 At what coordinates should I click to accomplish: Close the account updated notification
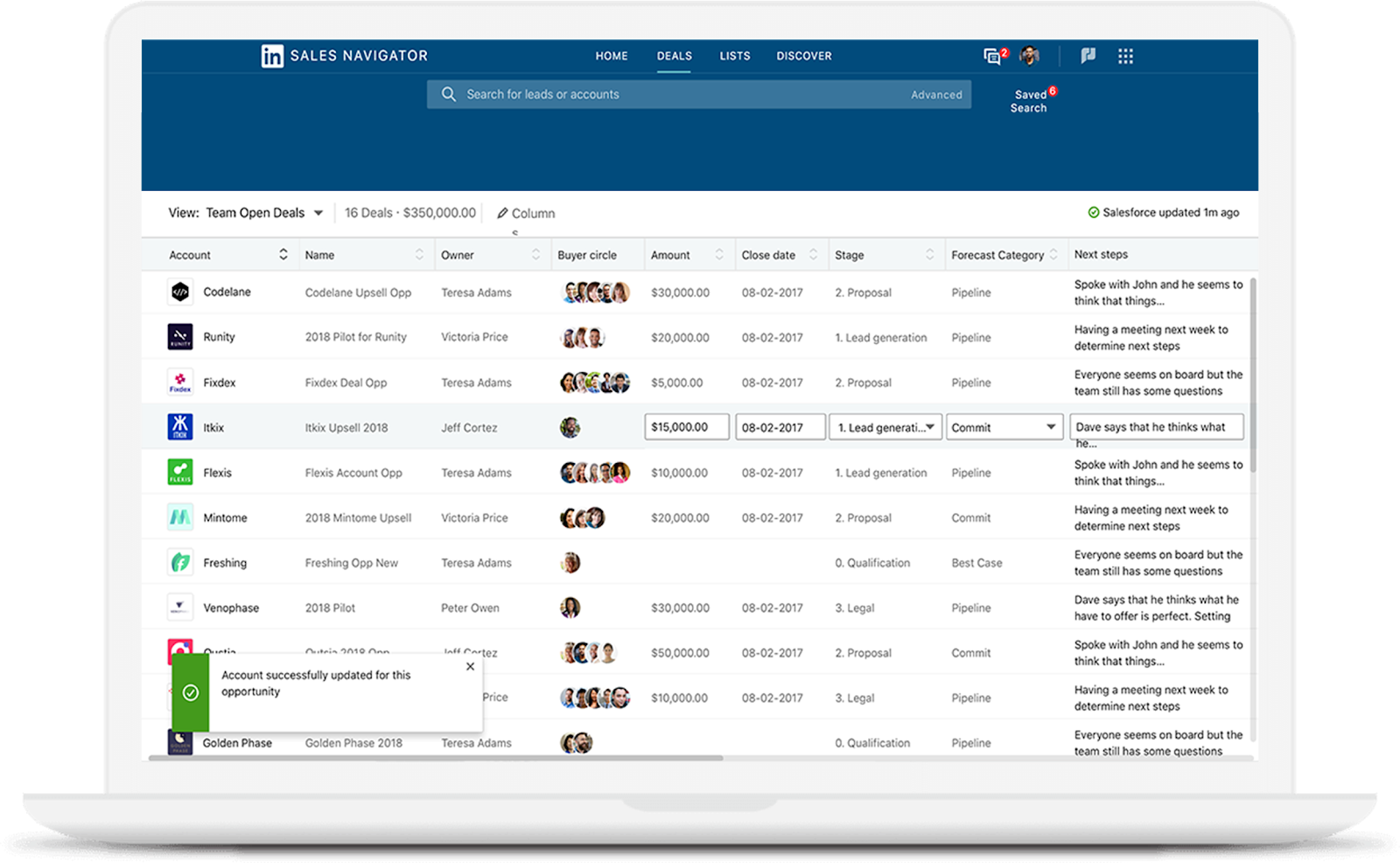coord(471,667)
